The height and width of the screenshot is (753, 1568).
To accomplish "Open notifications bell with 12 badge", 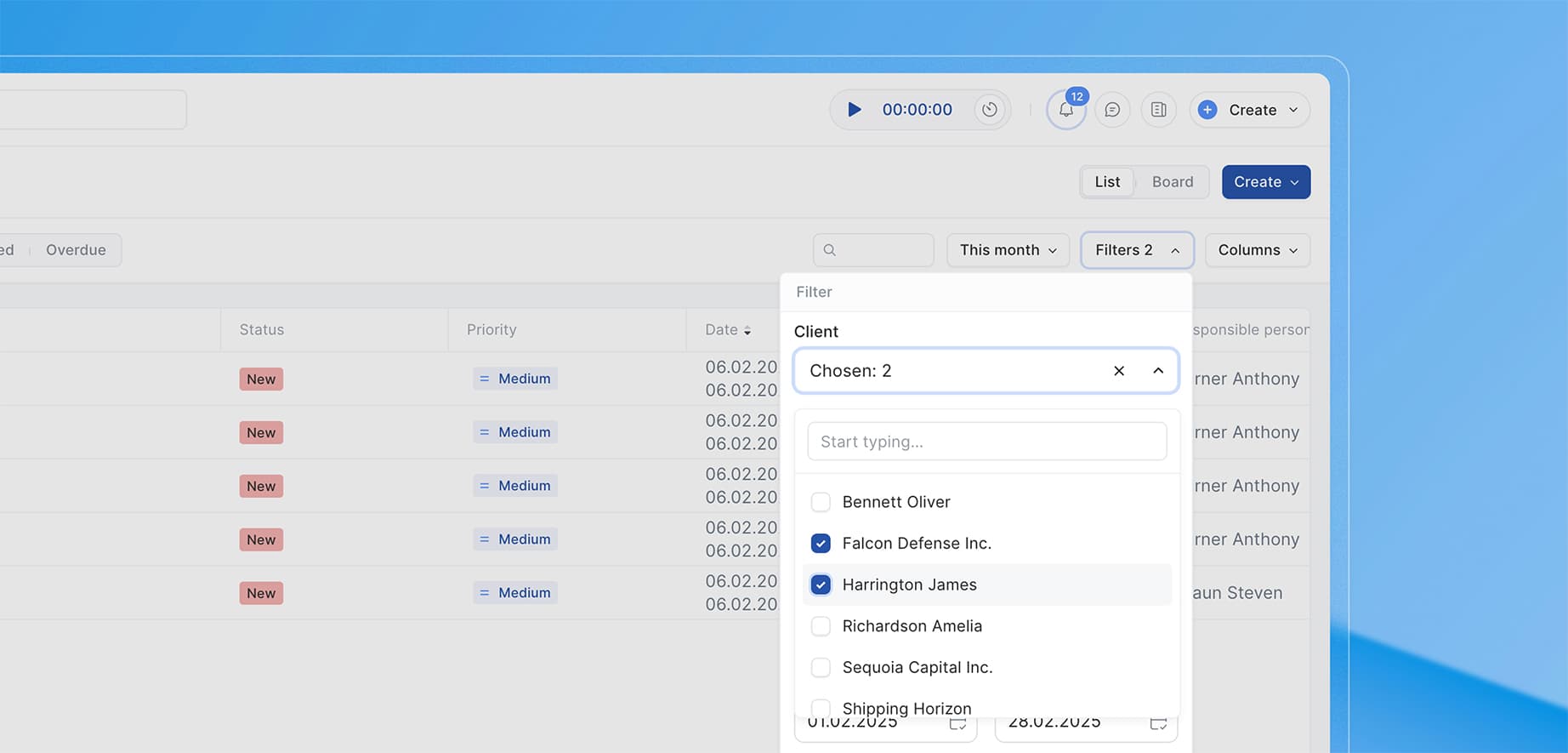I will point(1066,110).
